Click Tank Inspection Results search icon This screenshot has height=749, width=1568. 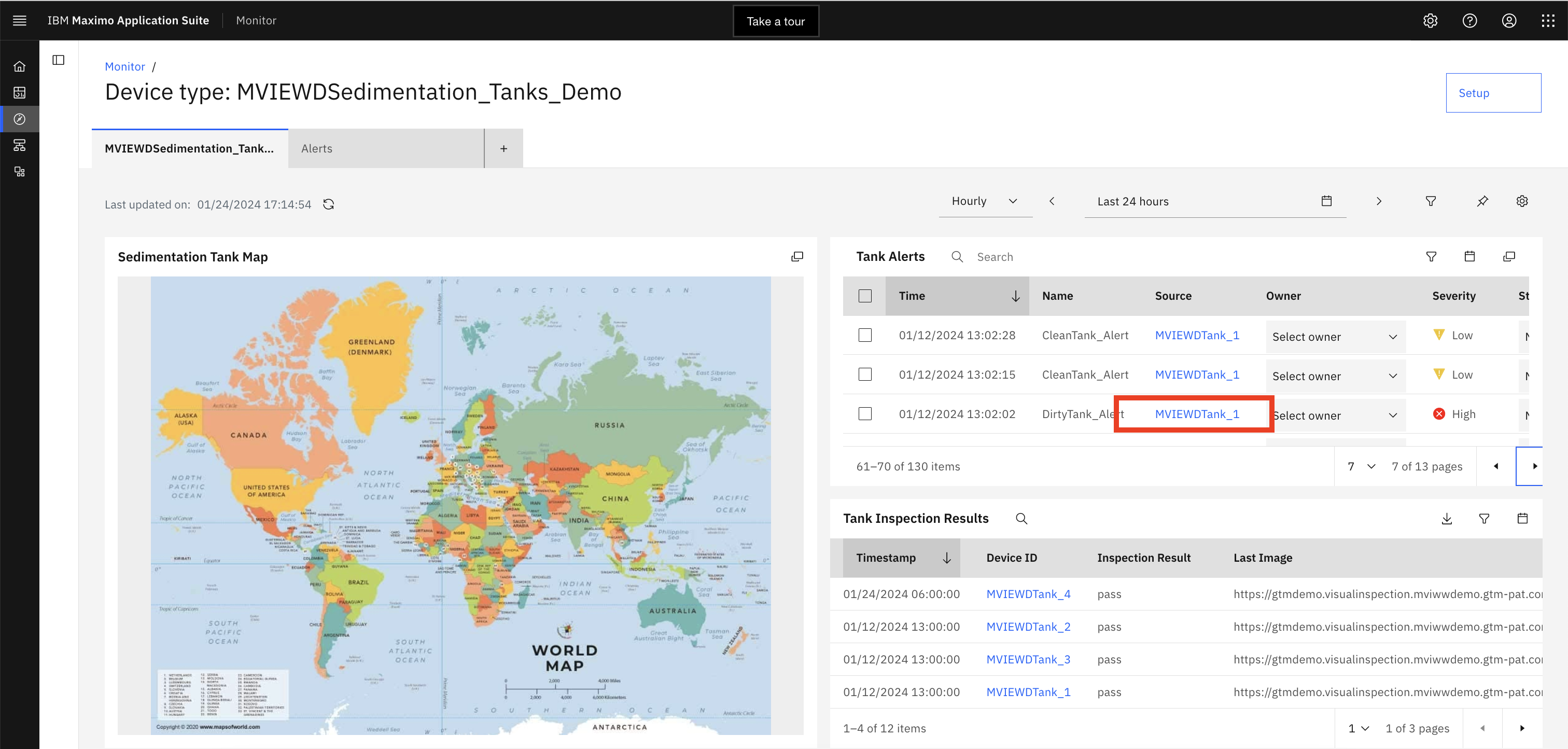(x=1021, y=518)
